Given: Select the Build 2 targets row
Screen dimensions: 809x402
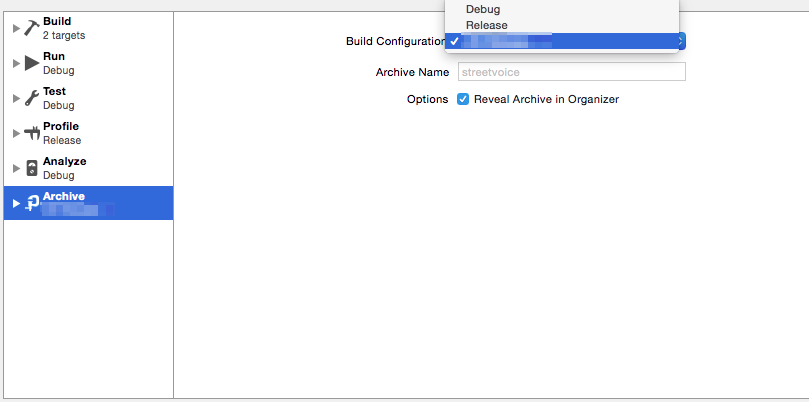Looking at the screenshot, I should (90, 28).
